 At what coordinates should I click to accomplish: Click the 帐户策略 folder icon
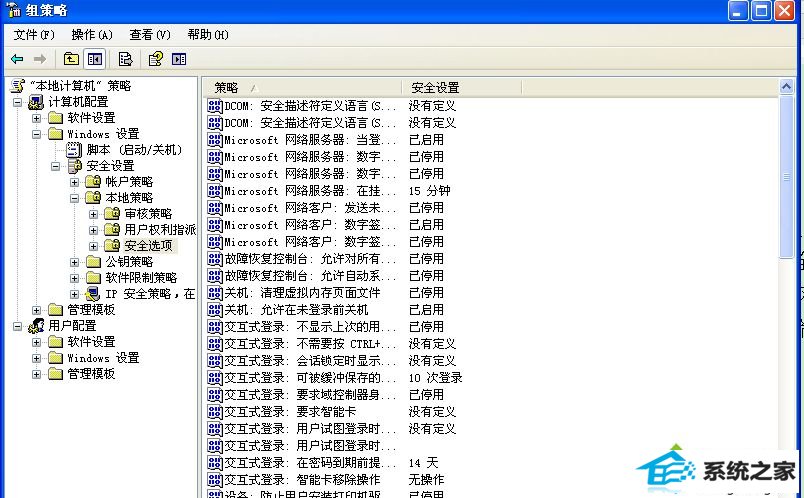(93, 182)
